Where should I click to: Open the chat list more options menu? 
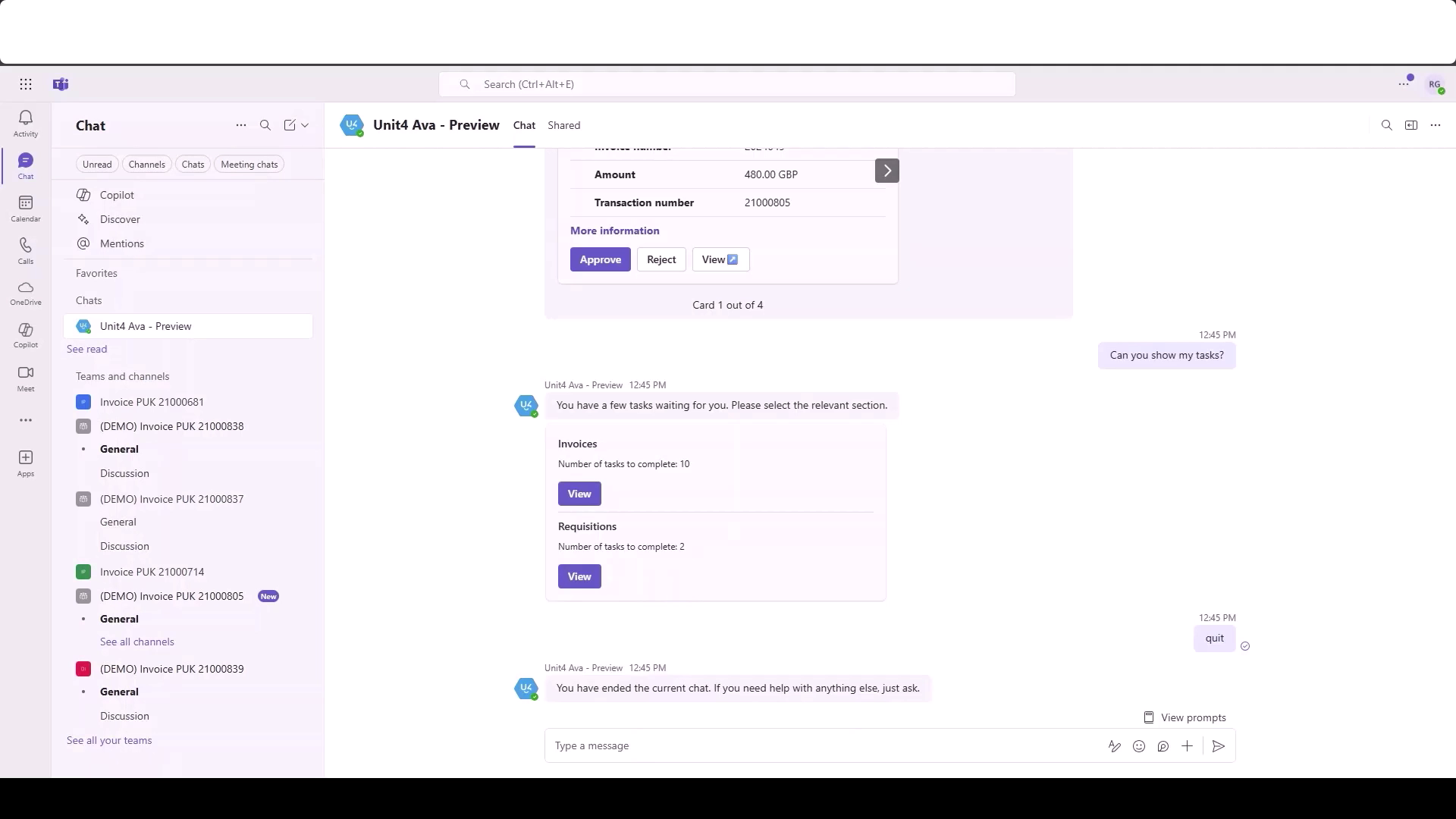click(241, 125)
